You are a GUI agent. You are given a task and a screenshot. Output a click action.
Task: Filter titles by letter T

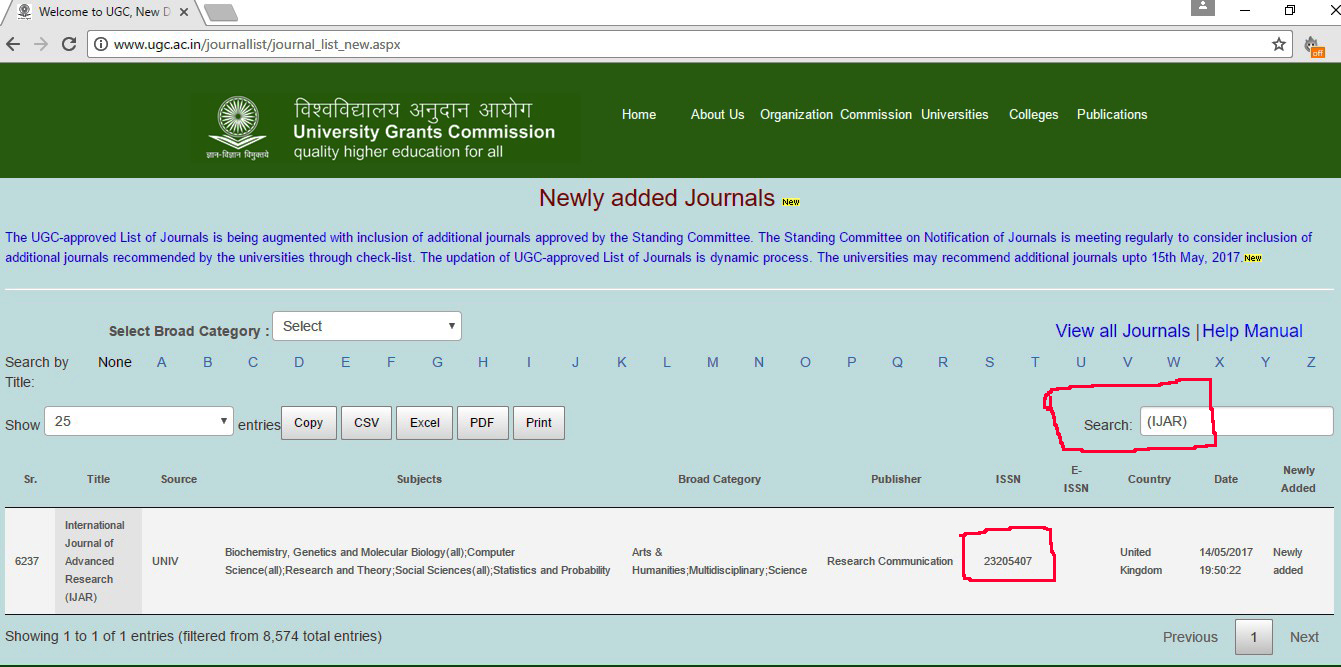point(1035,362)
